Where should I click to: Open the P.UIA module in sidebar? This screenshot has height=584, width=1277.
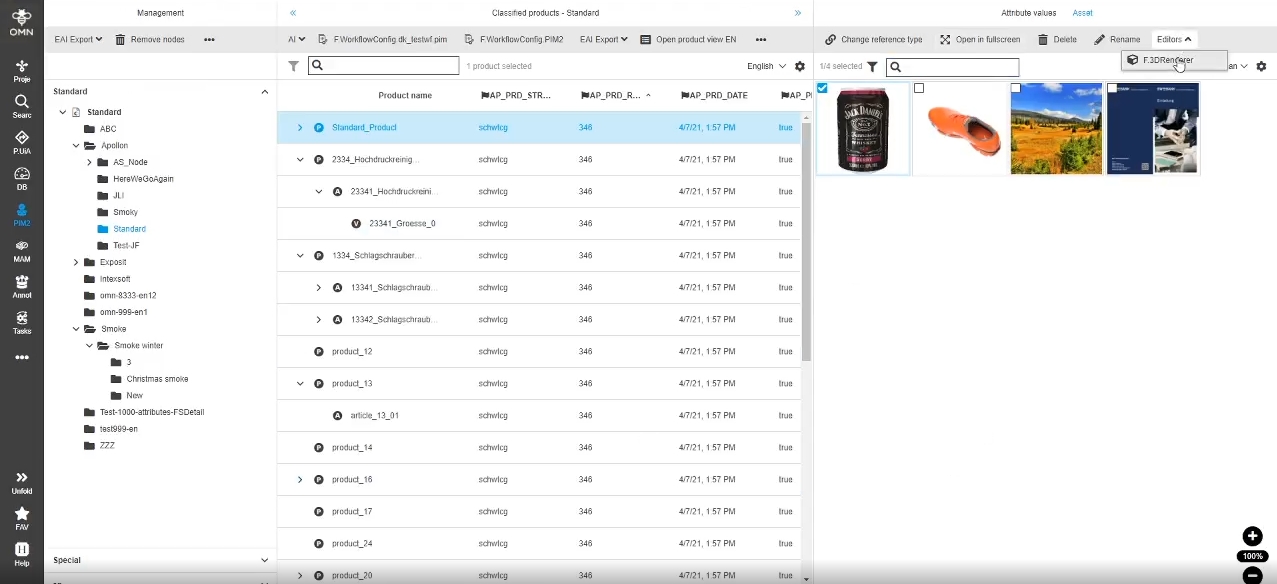[x=21, y=142]
